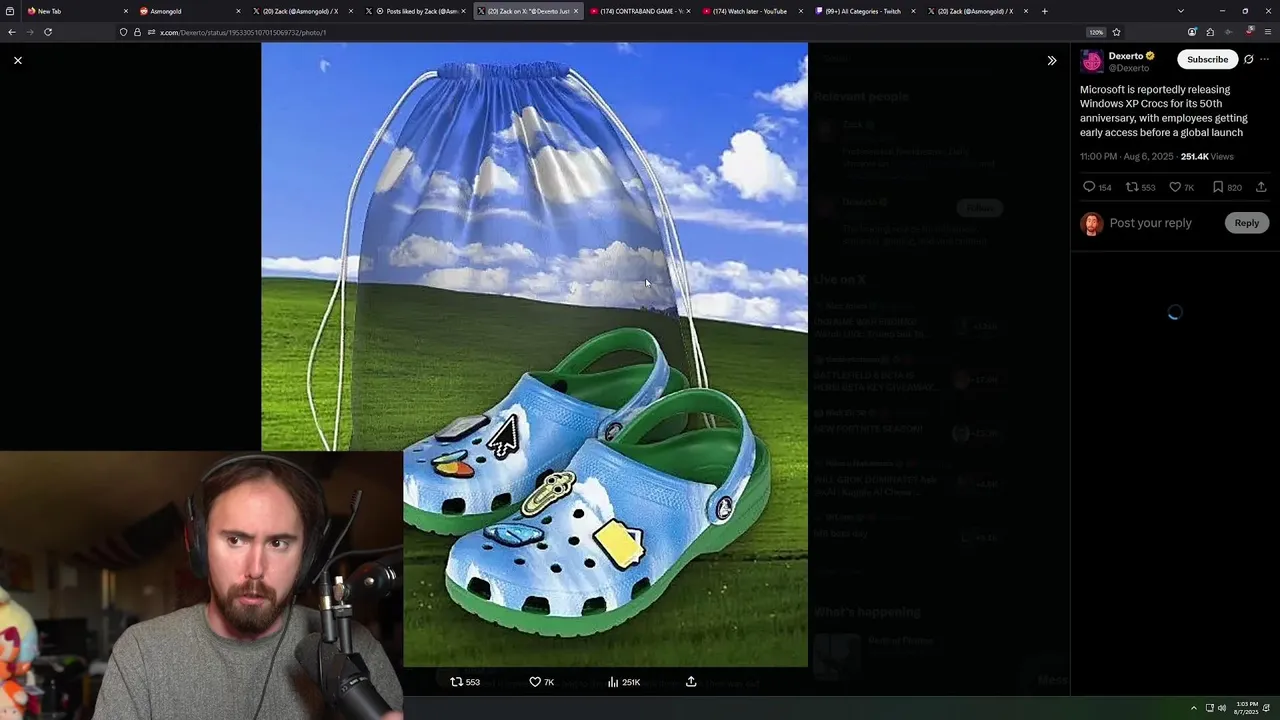Open the red extension icon with badge
The image size is (1280, 720).
coord(1249,32)
